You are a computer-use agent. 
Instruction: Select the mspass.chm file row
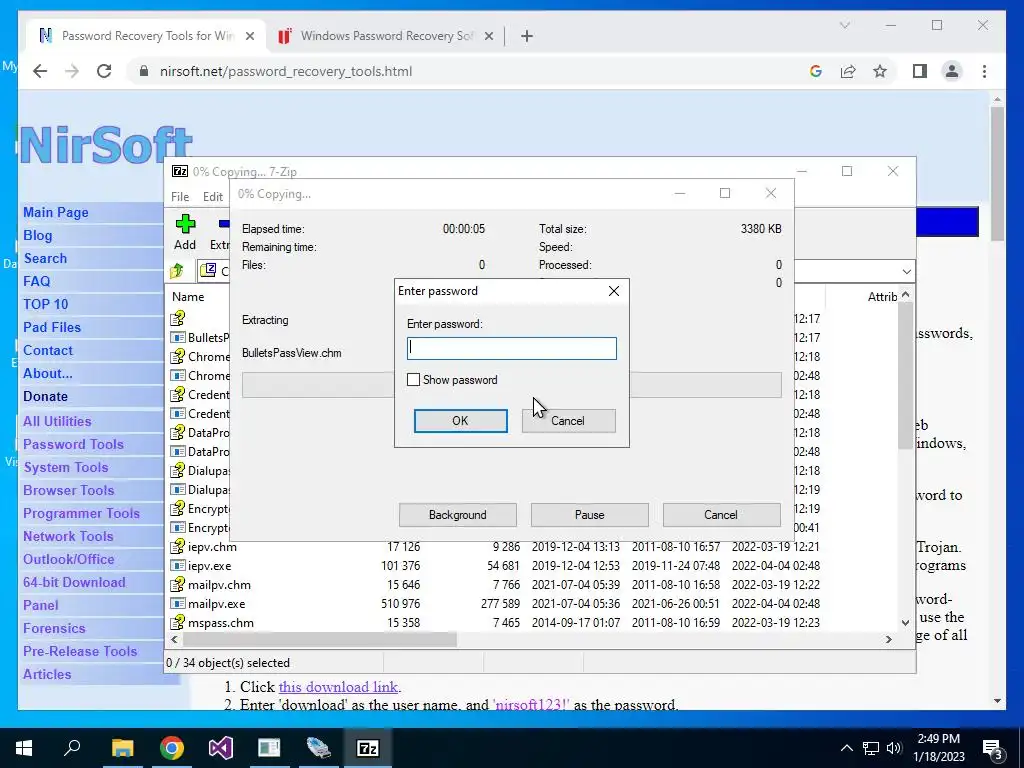494,622
